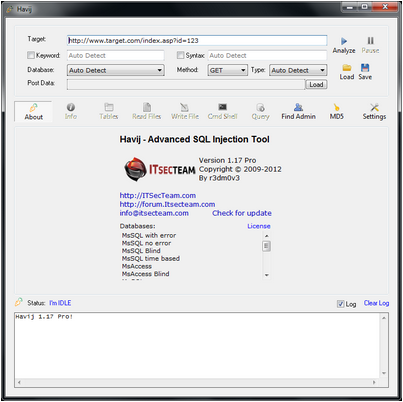
Task: Open the Cmd Shell tab
Action: tap(223, 112)
